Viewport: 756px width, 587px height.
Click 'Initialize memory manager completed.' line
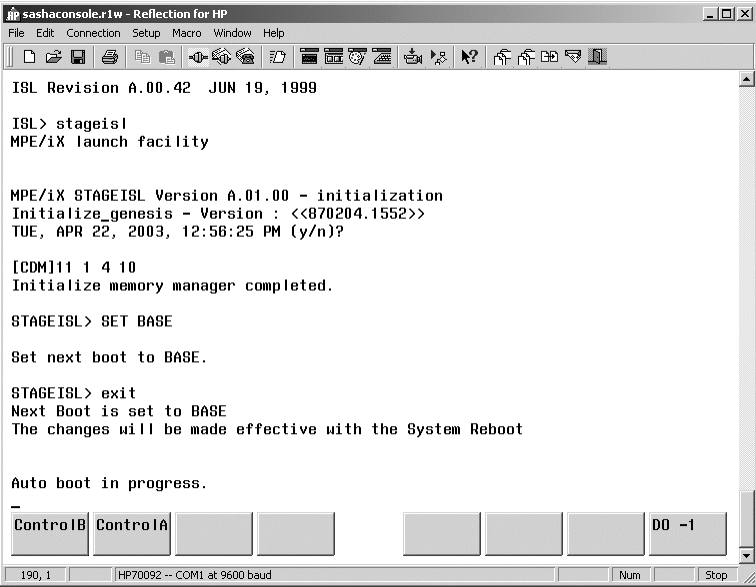coord(172,286)
